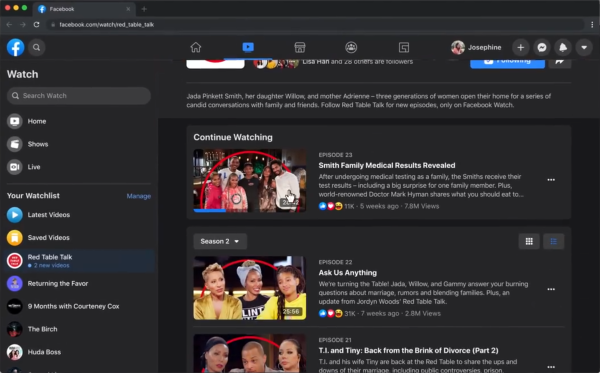This screenshot has height=373, width=600.
Task: Click the browser address bar URL
Action: point(106,24)
